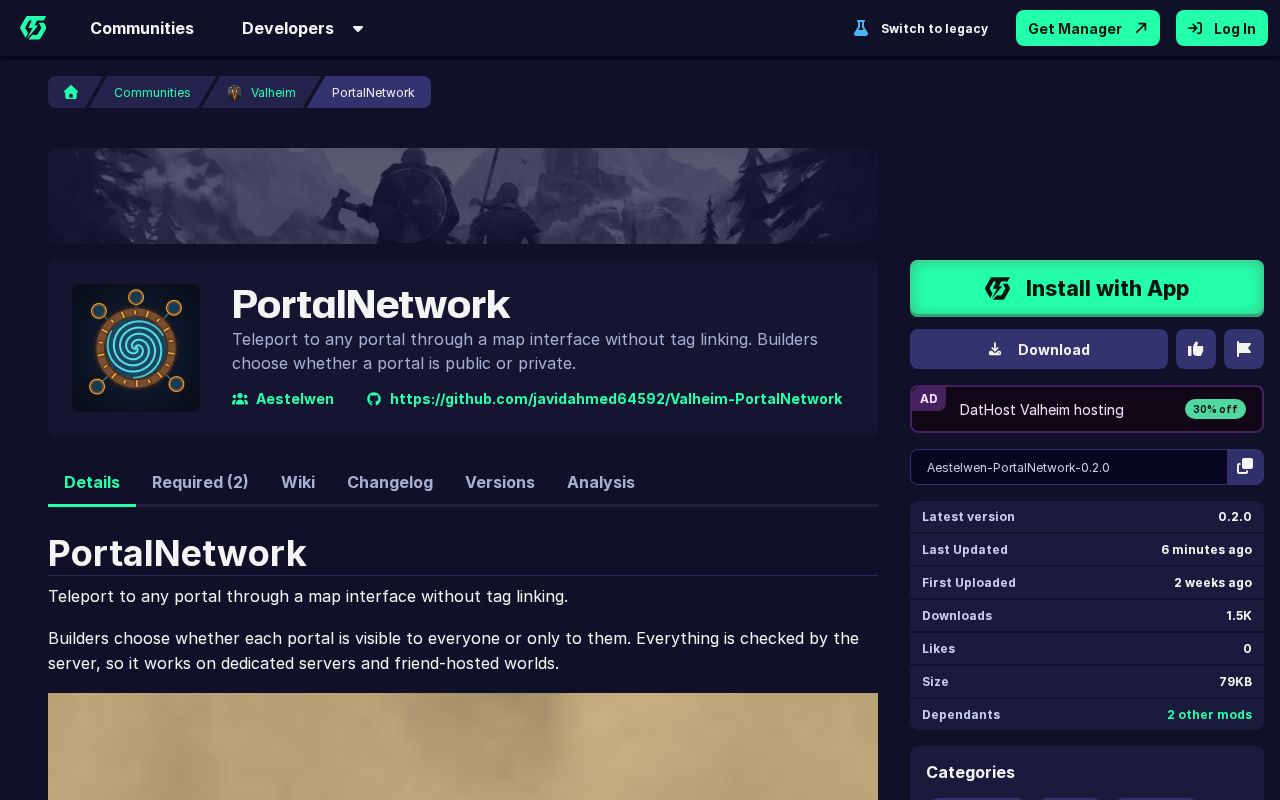The image size is (1280, 800).
Task: Click the '2 weeks ago' first uploaded value
Action: (1213, 583)
